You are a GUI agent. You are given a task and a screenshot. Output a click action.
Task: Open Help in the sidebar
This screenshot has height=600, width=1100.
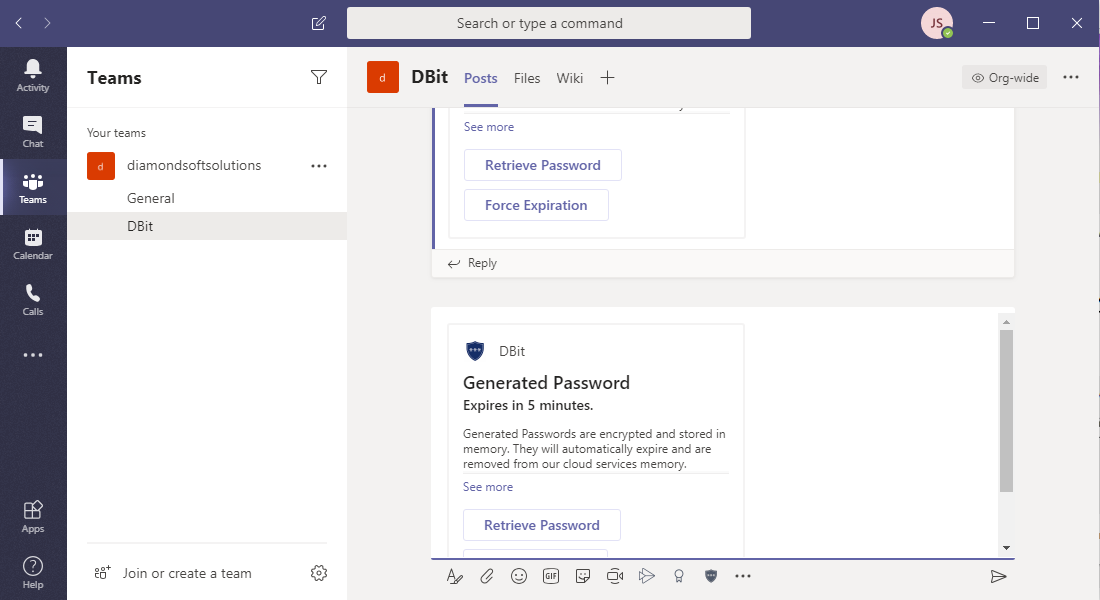click(33, 573)
